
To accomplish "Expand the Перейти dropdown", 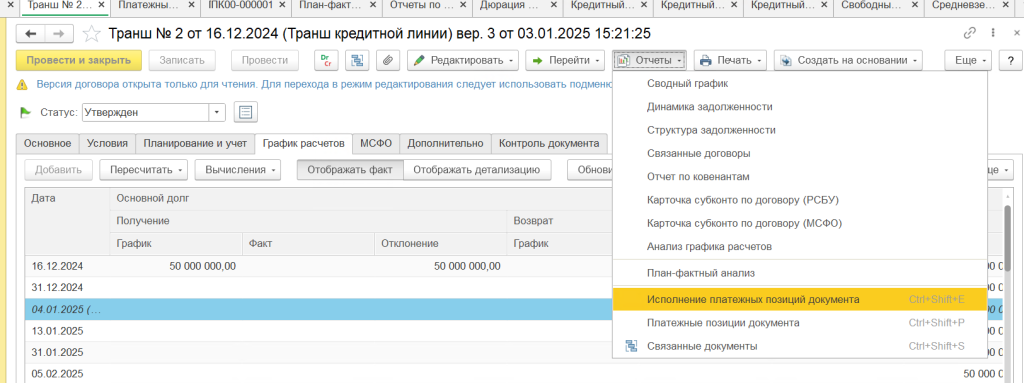I will [566, 60].
